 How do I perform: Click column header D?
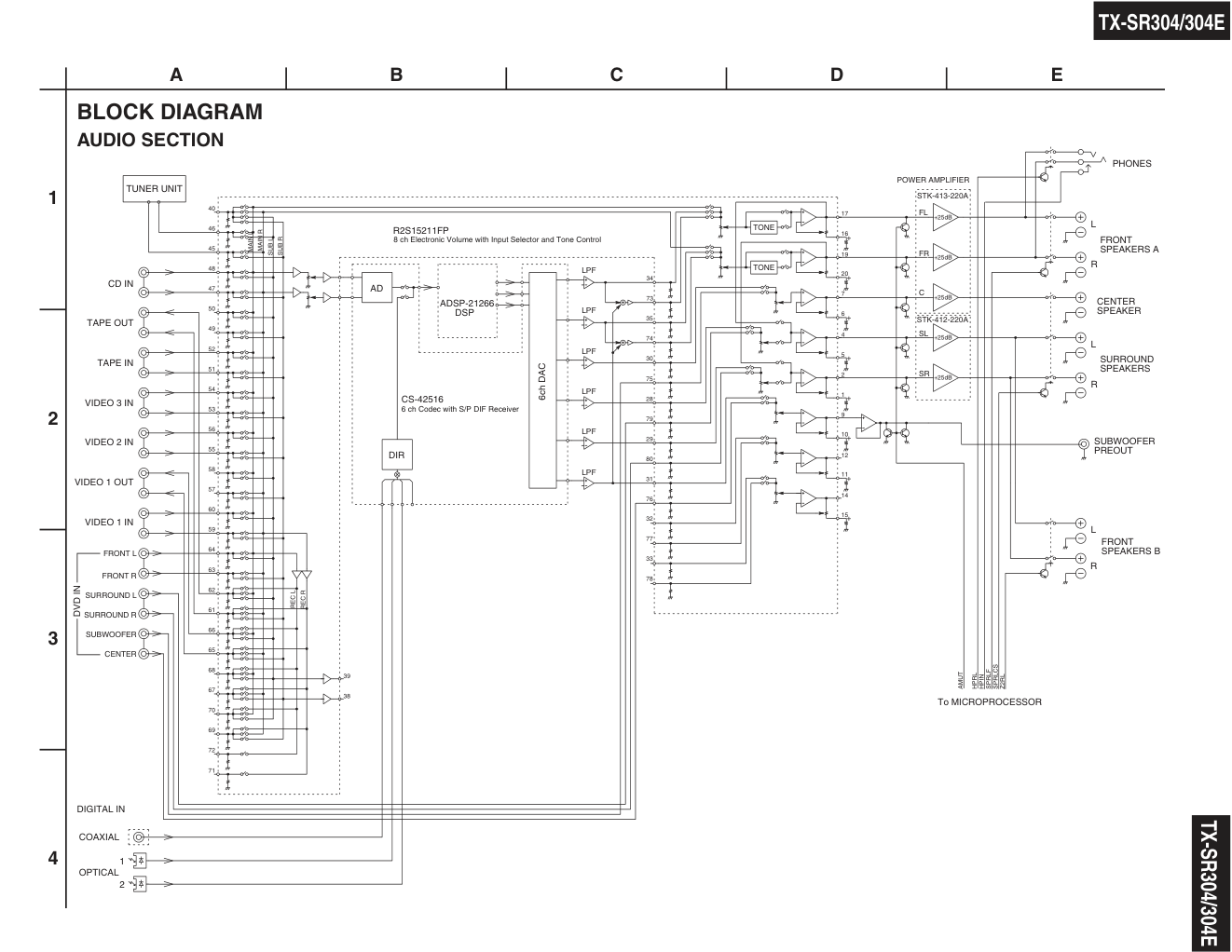[x=836, y=75]
